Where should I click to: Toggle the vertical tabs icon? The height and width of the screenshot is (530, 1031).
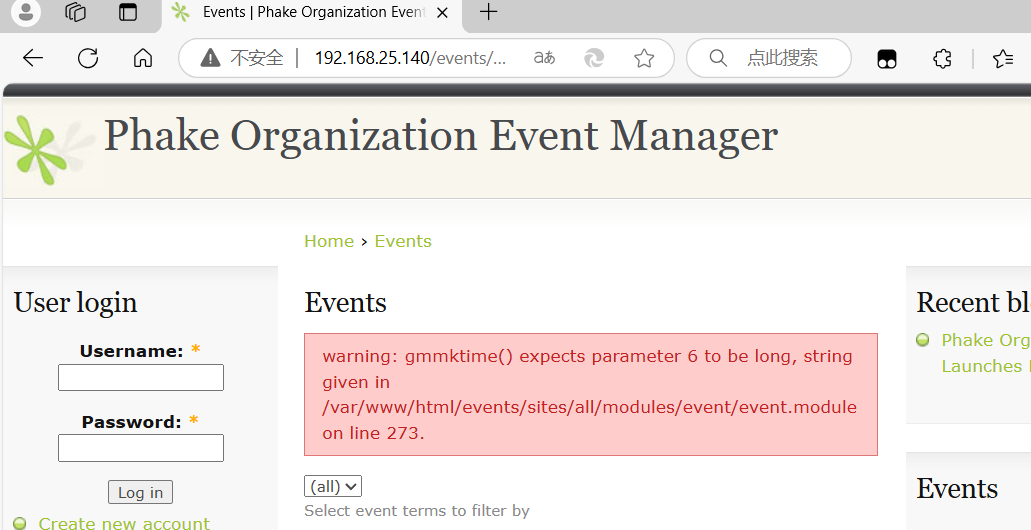128,12
